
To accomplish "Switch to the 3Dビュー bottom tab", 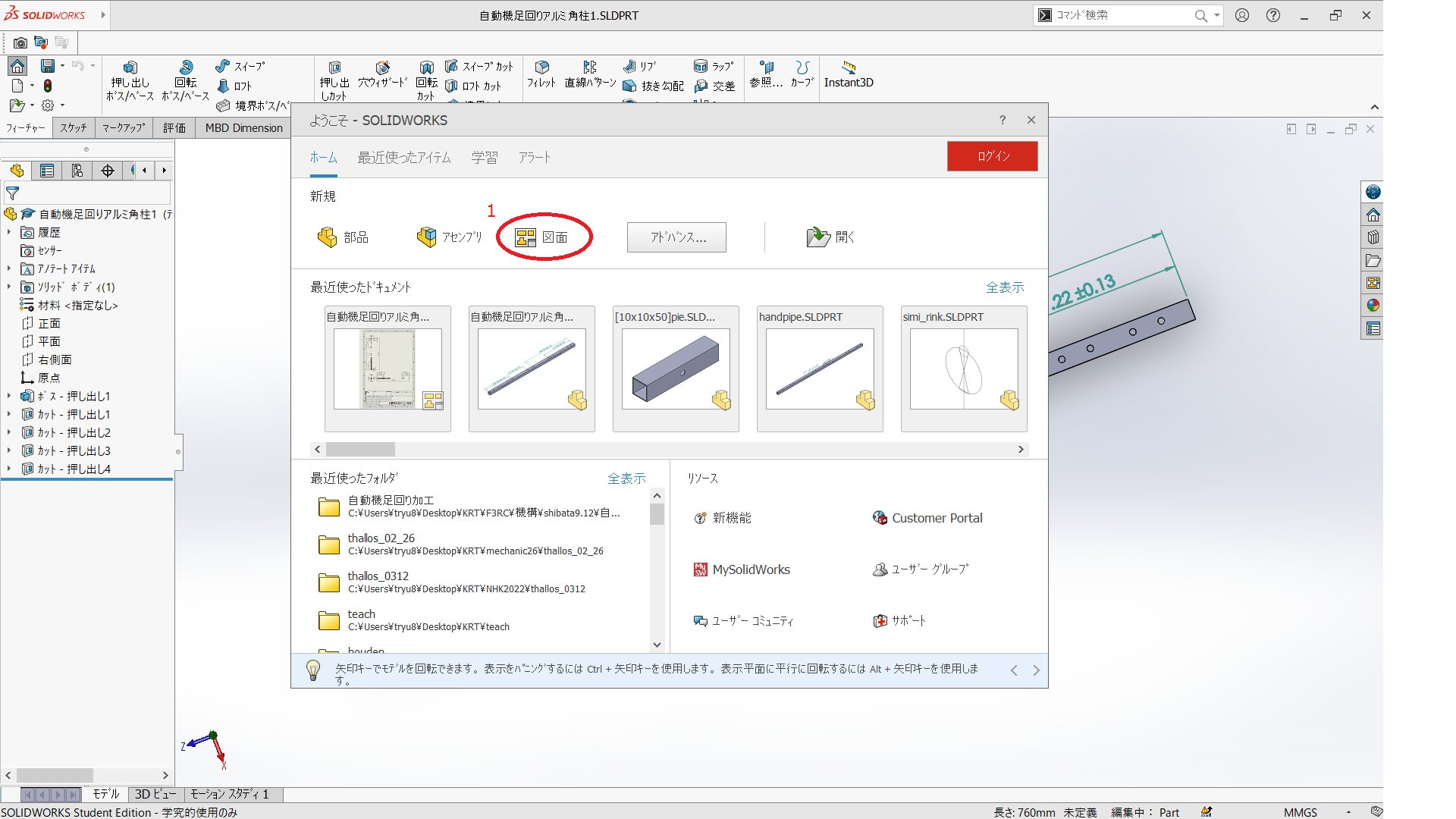I will pyautogui.click(x=155, y=794).
